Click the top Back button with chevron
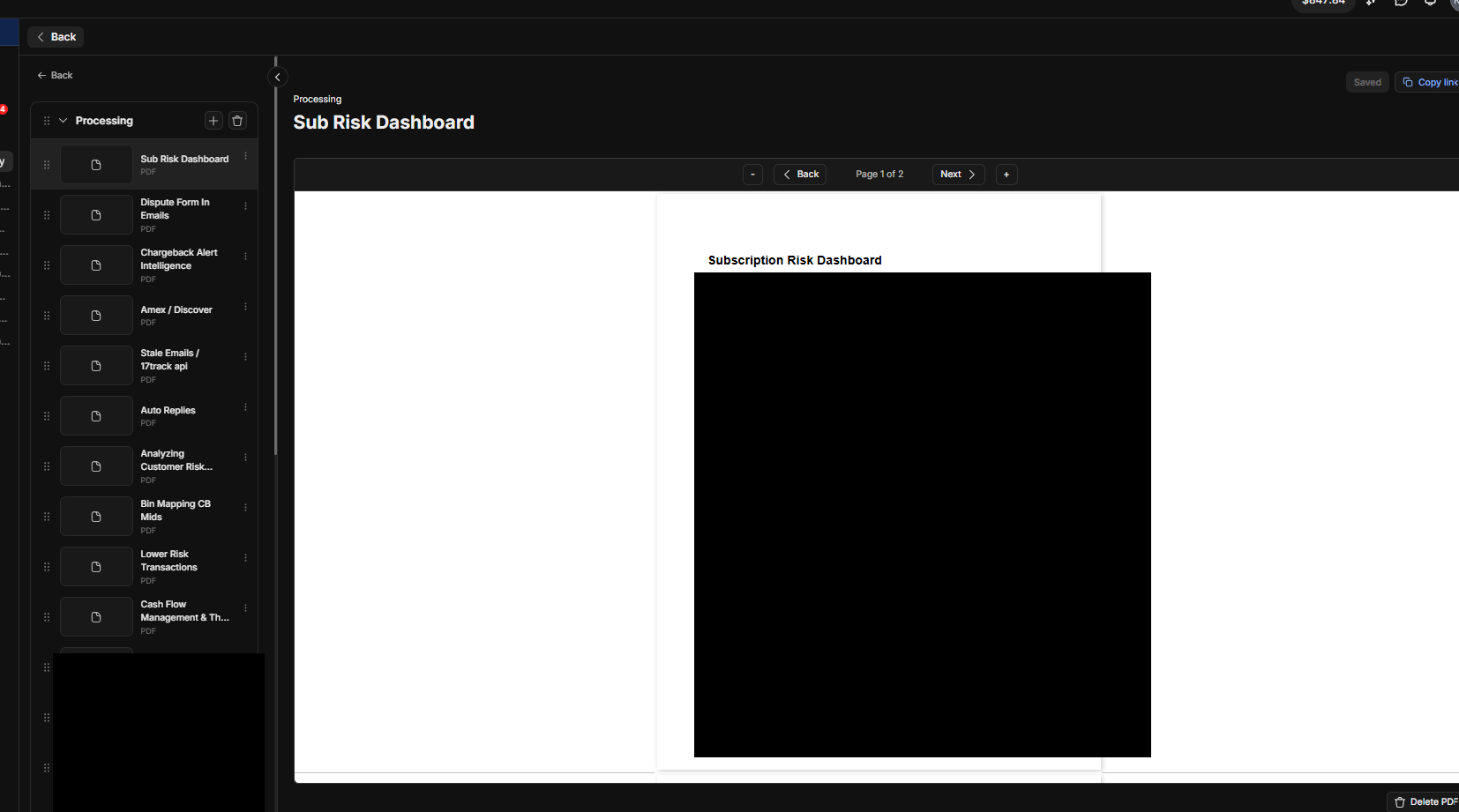The image size is (1459, 812). [56, 37]
